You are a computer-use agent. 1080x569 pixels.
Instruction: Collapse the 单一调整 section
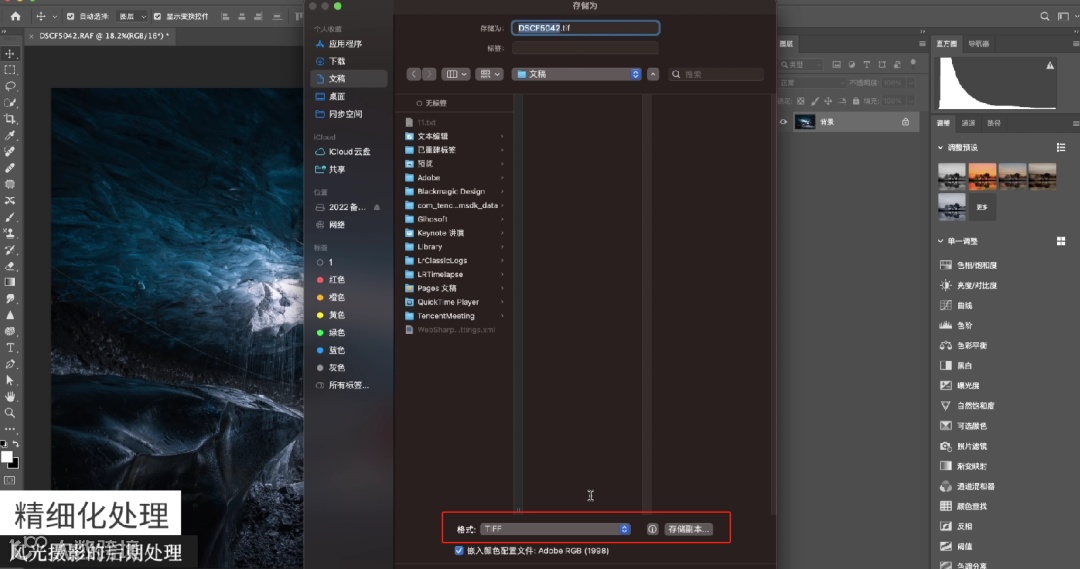click(941, 241)
